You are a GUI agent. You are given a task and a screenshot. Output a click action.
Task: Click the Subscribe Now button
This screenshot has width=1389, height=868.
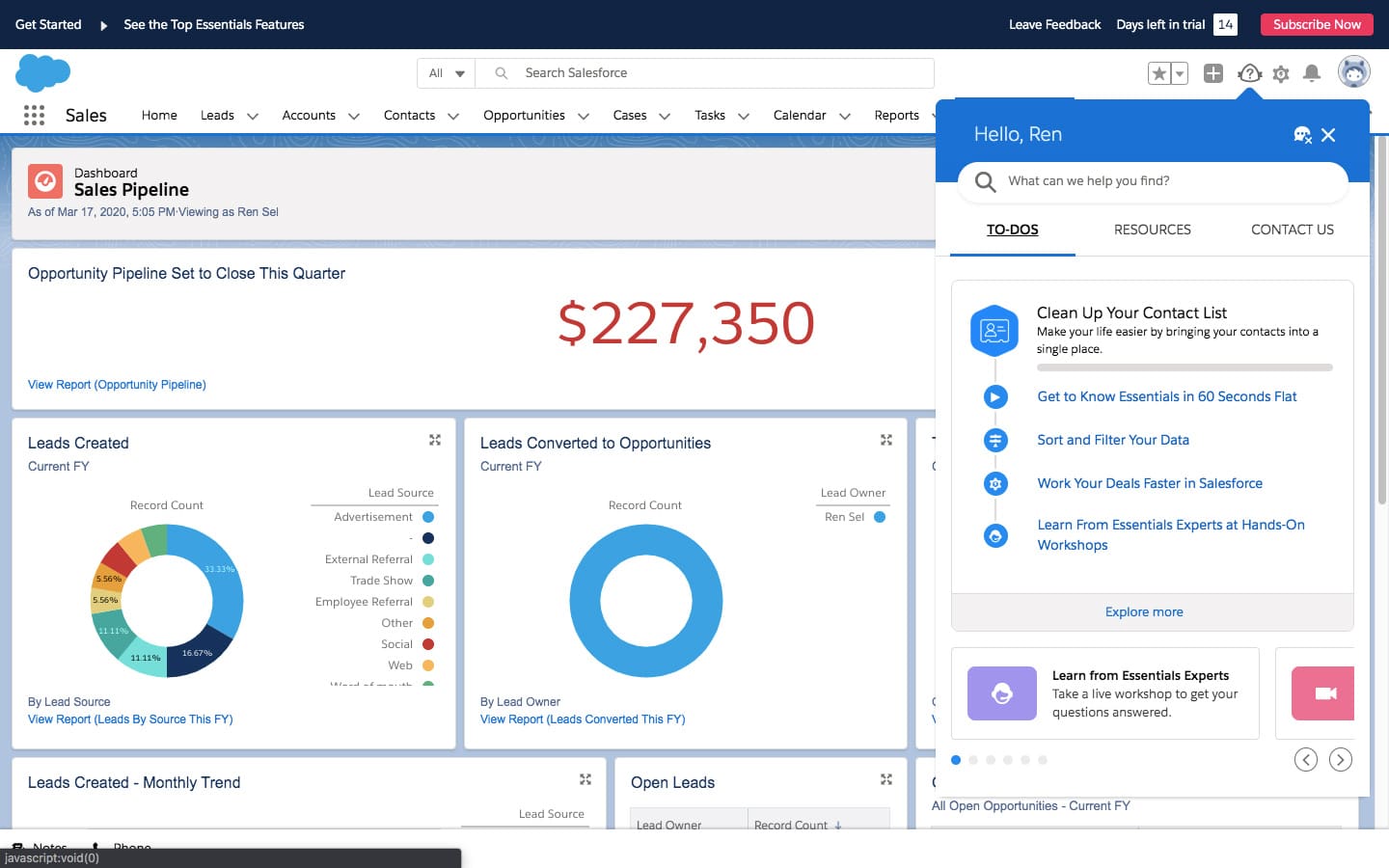pos(1317,24)
